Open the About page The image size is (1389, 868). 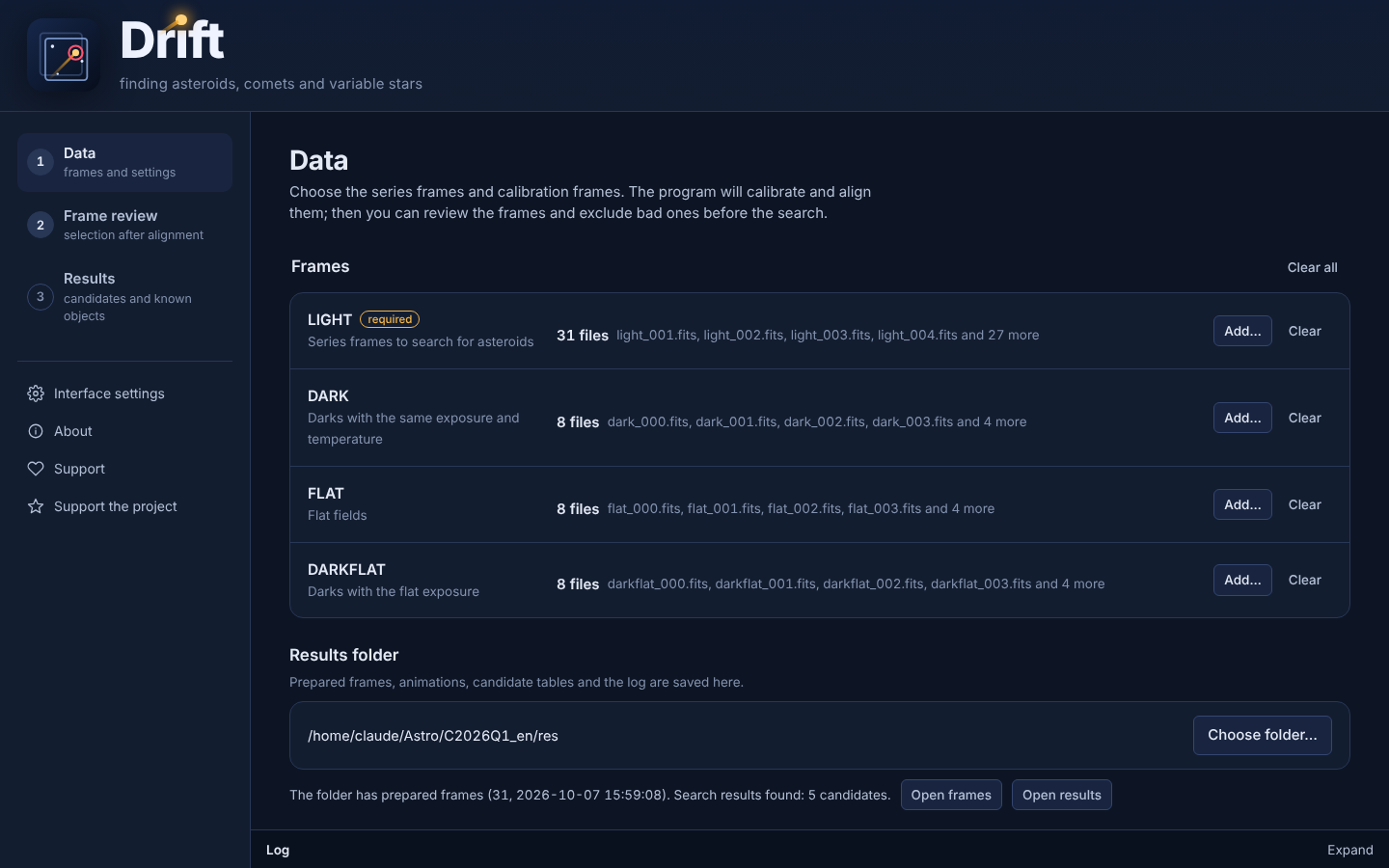tap(125, 431)
